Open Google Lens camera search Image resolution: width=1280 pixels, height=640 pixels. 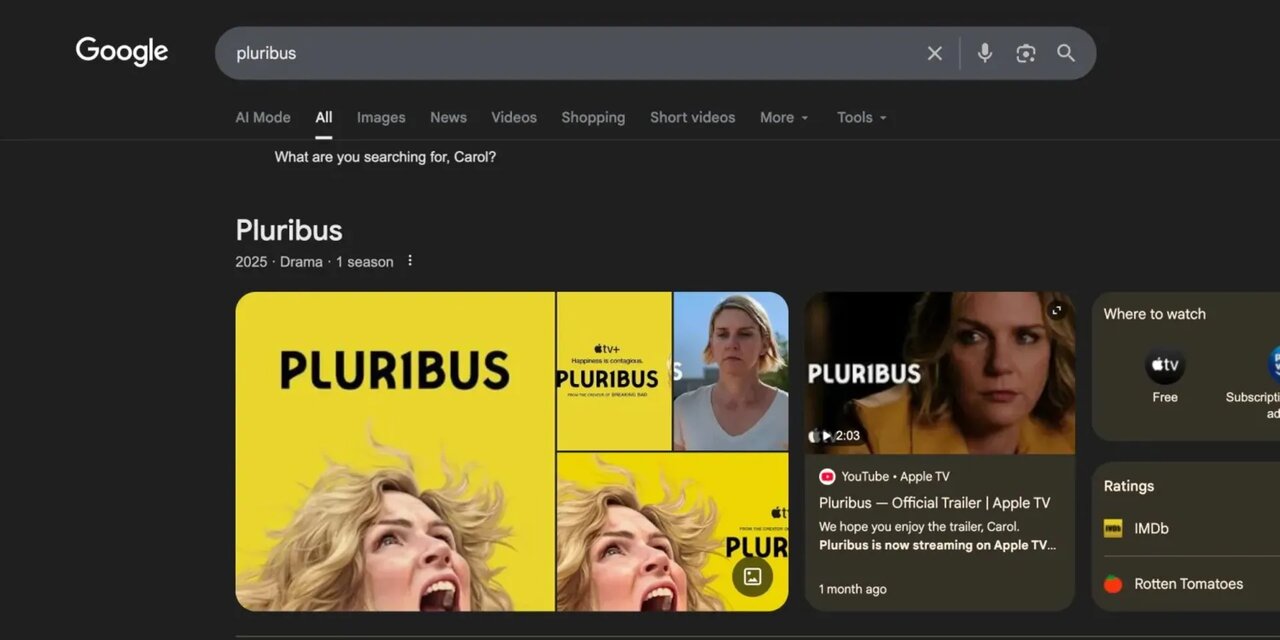(1025, 53)
